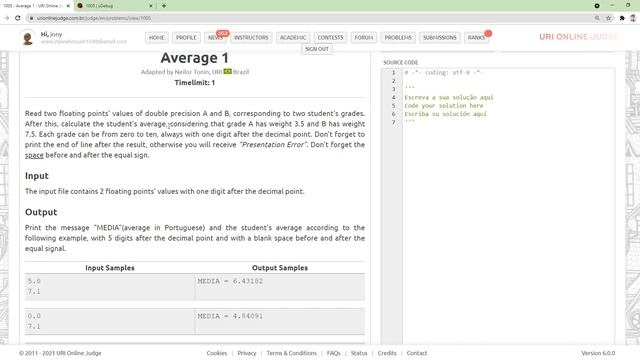The image size is (640, 360).
Task: Bookmark this page with the star icon
Action: click(609, 18)
